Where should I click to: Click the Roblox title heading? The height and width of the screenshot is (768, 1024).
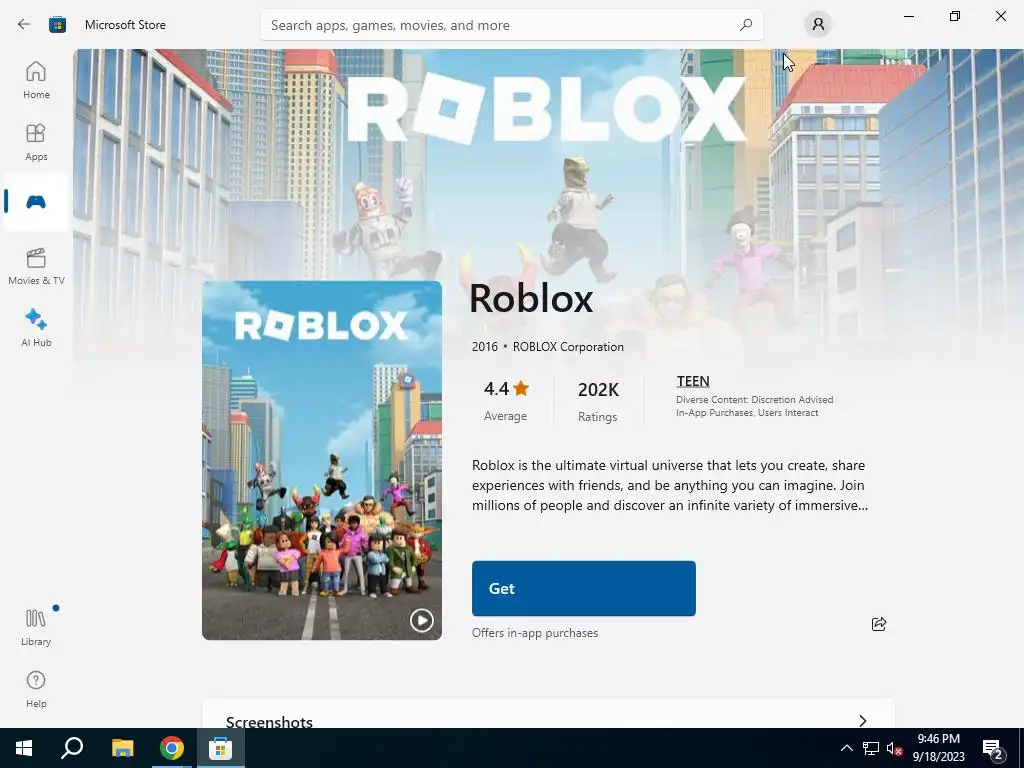coord(531,298)
